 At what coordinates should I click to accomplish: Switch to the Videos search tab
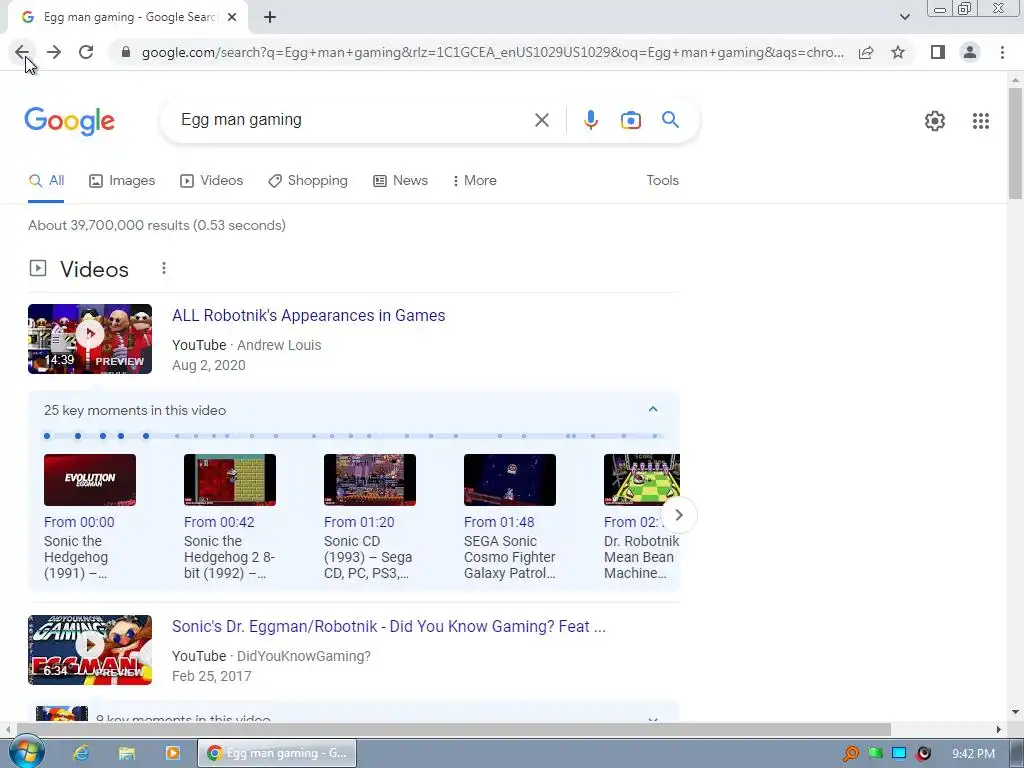click(x=212, y=181)
